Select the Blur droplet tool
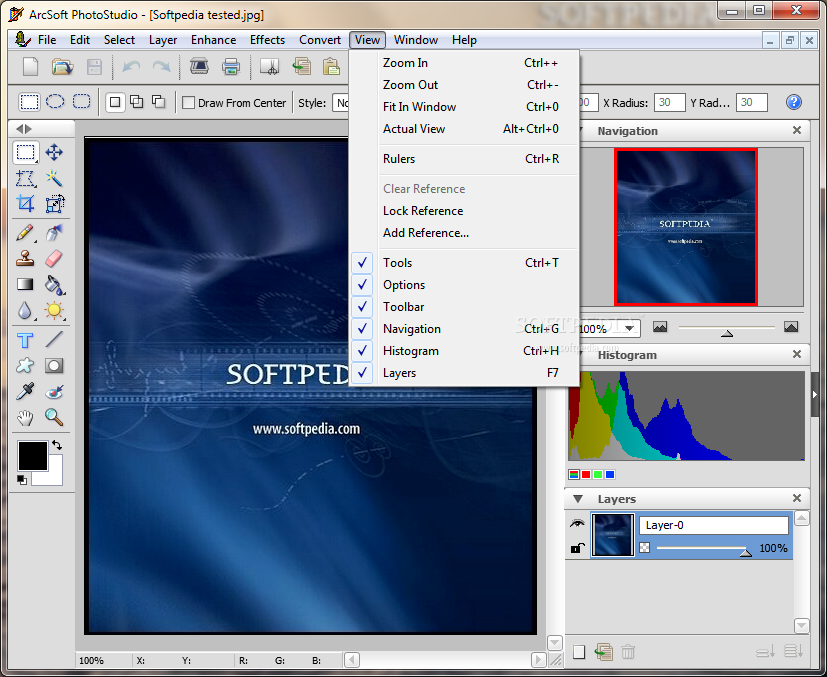The height and width of the screenshot is (677, 827). coord(25,311)
